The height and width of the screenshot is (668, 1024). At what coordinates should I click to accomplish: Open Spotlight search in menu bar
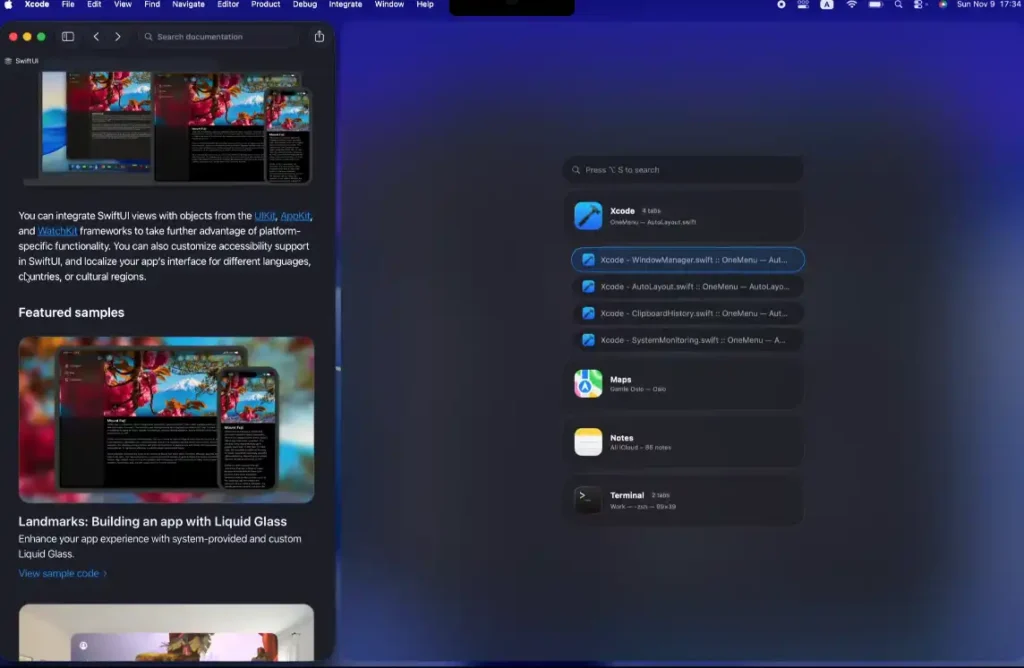click(x=898, y=5)
